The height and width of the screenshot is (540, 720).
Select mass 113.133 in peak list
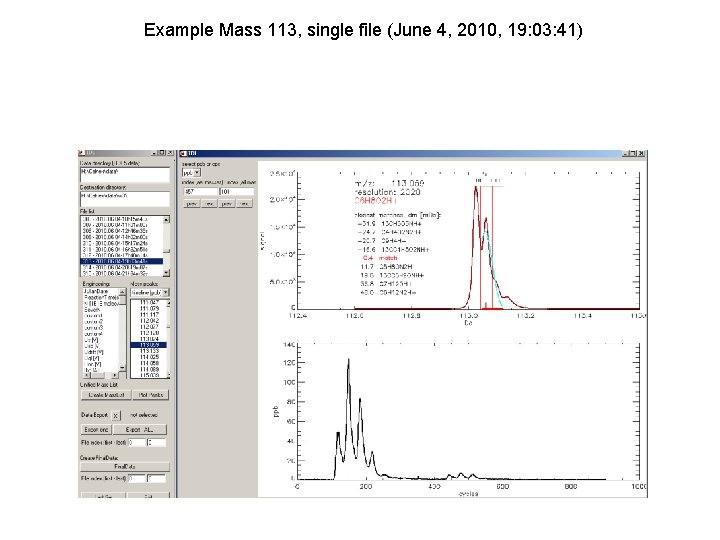149,351
